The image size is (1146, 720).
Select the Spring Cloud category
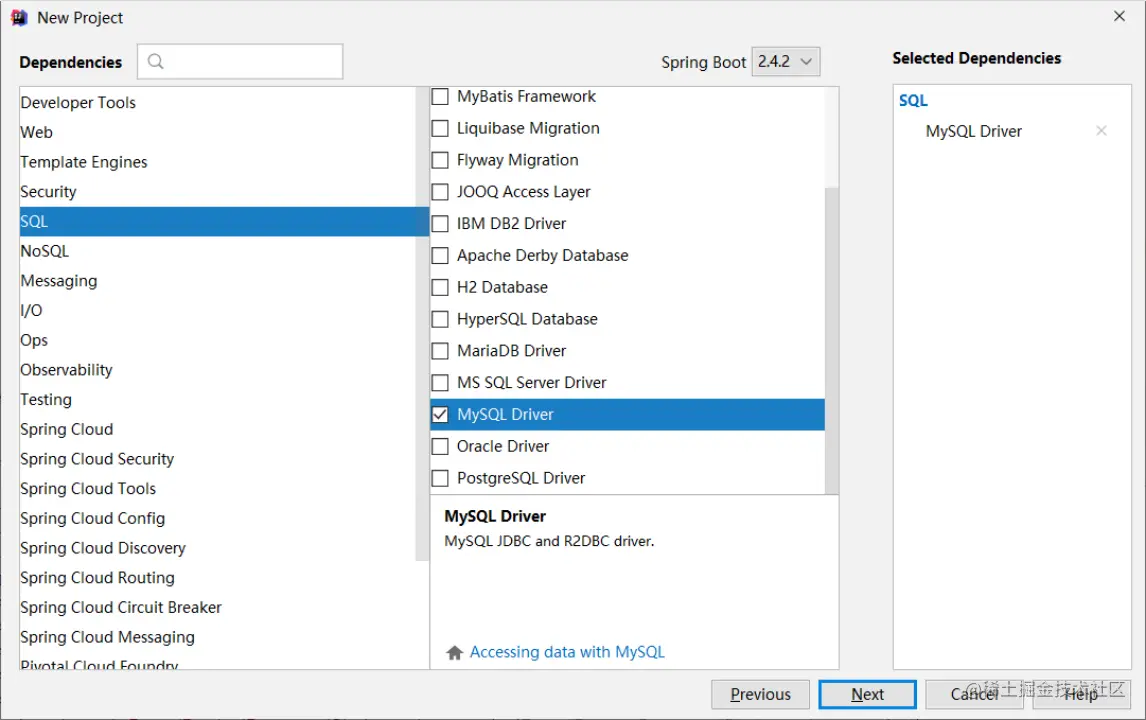(x=218, y=430)
